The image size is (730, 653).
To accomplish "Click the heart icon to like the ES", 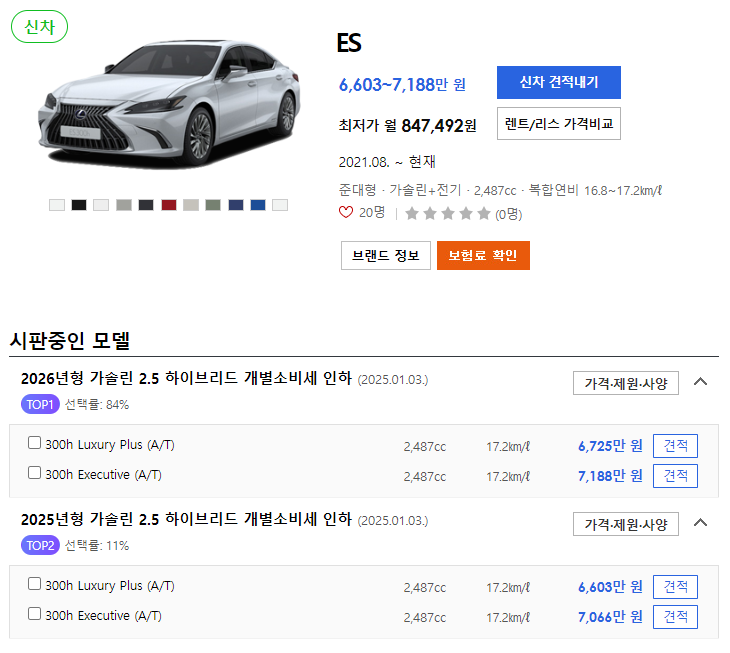I will coord(345,212).
